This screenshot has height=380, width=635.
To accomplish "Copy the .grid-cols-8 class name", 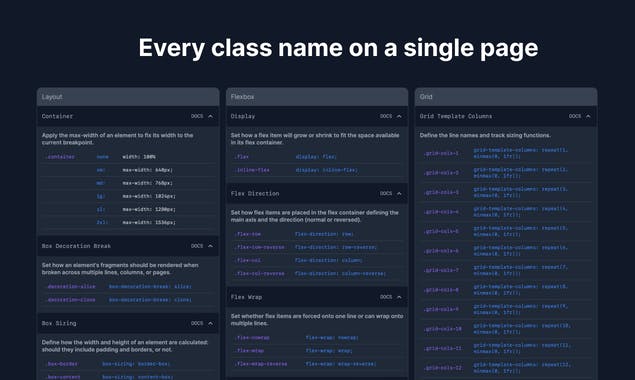I will pos(441,290).
